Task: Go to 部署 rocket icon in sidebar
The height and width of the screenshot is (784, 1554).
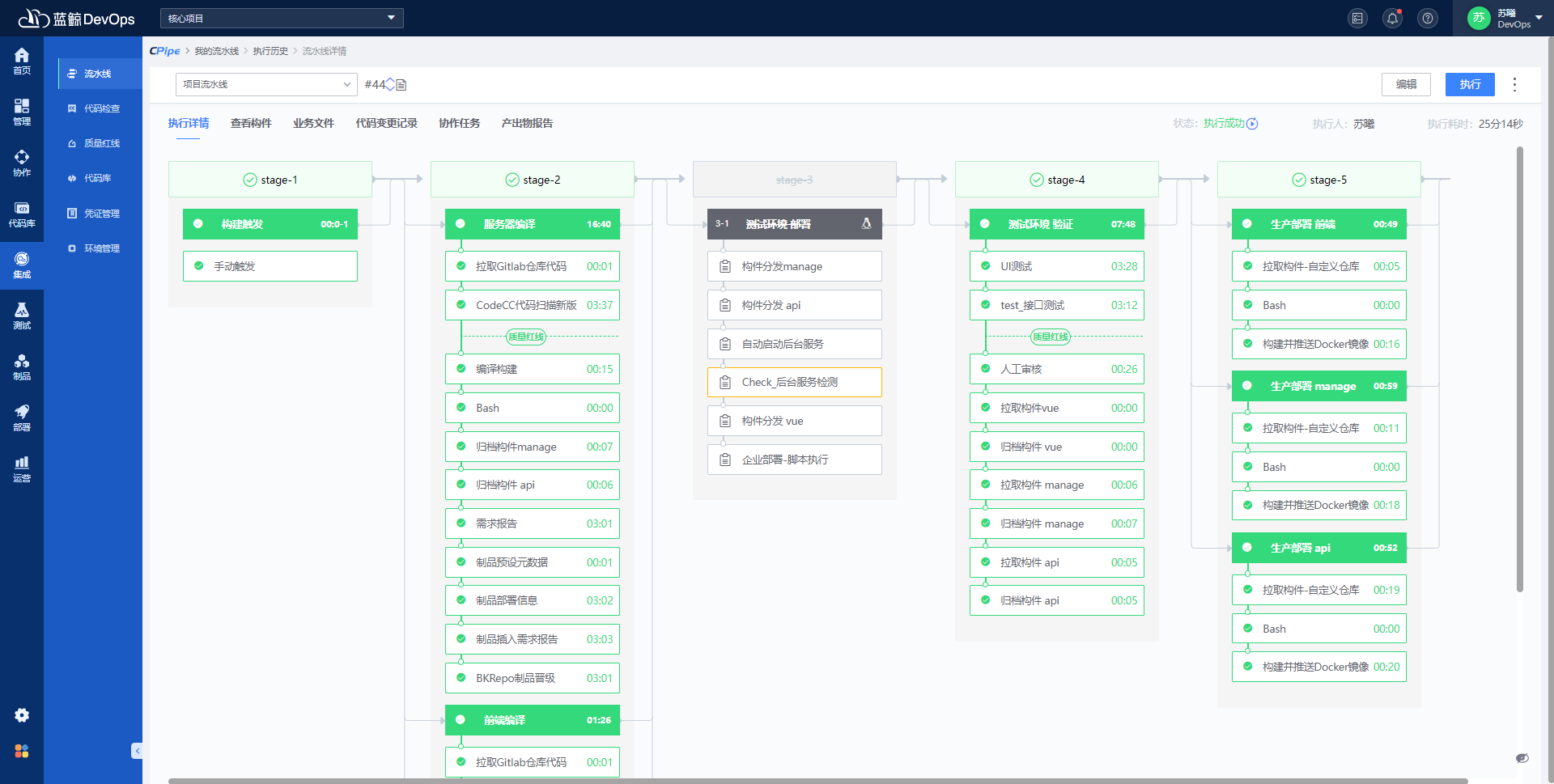Action: coord(22,417)
